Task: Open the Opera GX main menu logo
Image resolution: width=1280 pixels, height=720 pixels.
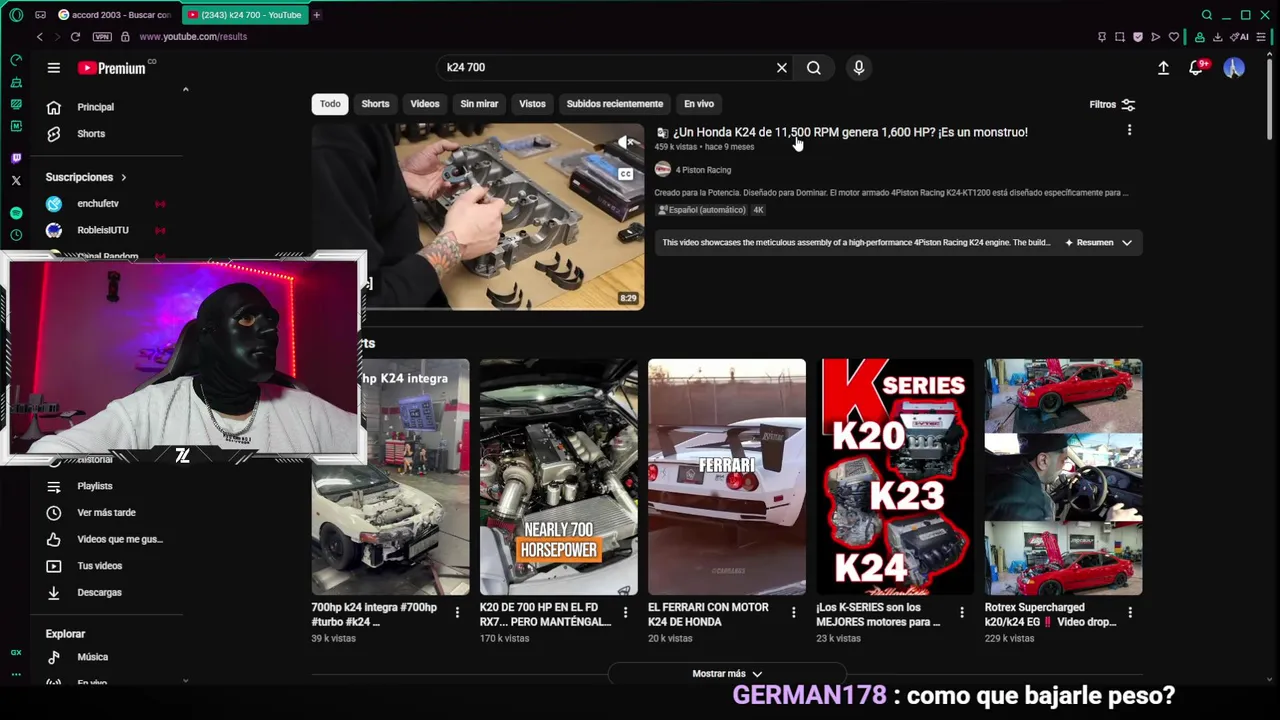Action: (16, 15)
